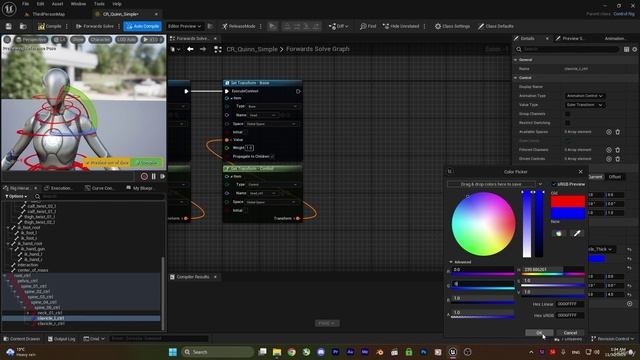The height and width of the screenshot is (360, 640).
Task: Click OK in the Color Picker
Action: coord(539,333)
